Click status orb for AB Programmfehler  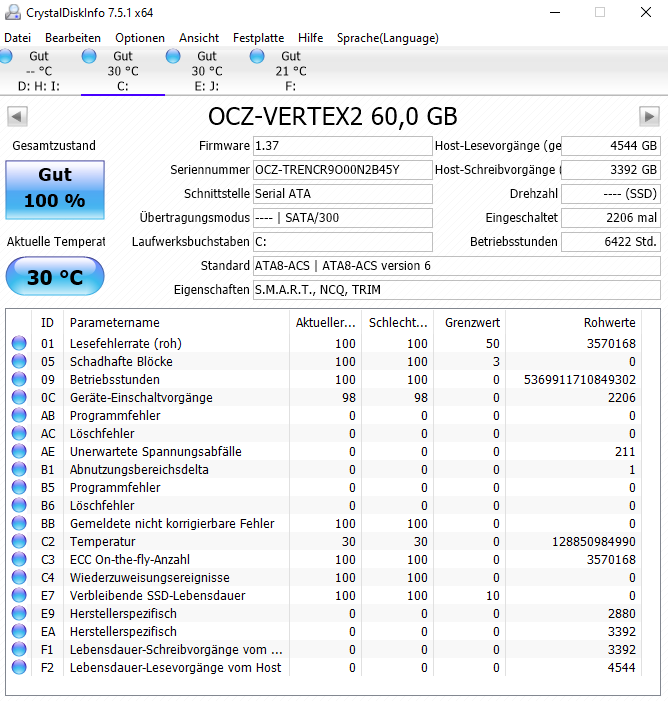(19, 415)
